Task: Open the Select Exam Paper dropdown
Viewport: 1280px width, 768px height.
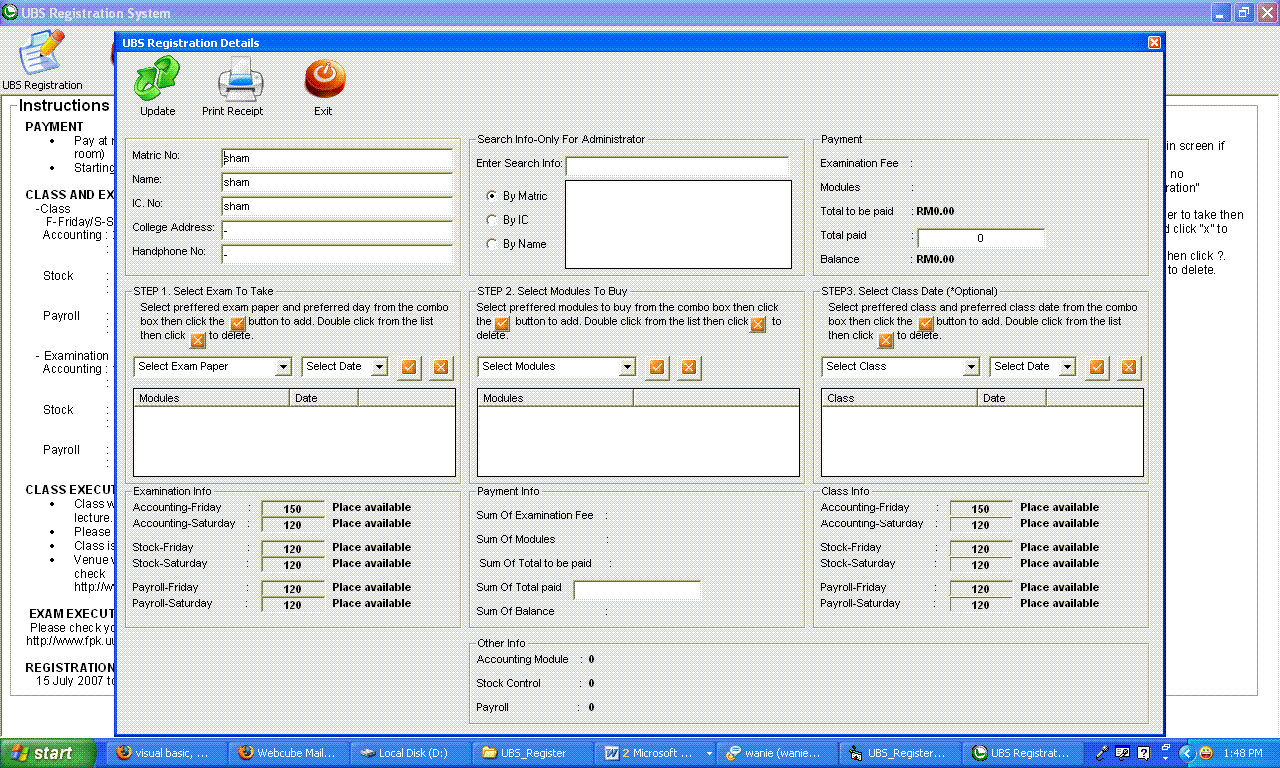Action: coord(283,367)
